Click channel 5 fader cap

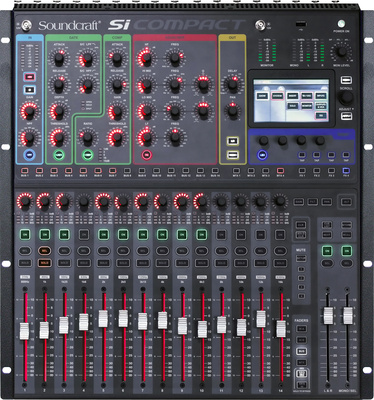pos(103,319)
